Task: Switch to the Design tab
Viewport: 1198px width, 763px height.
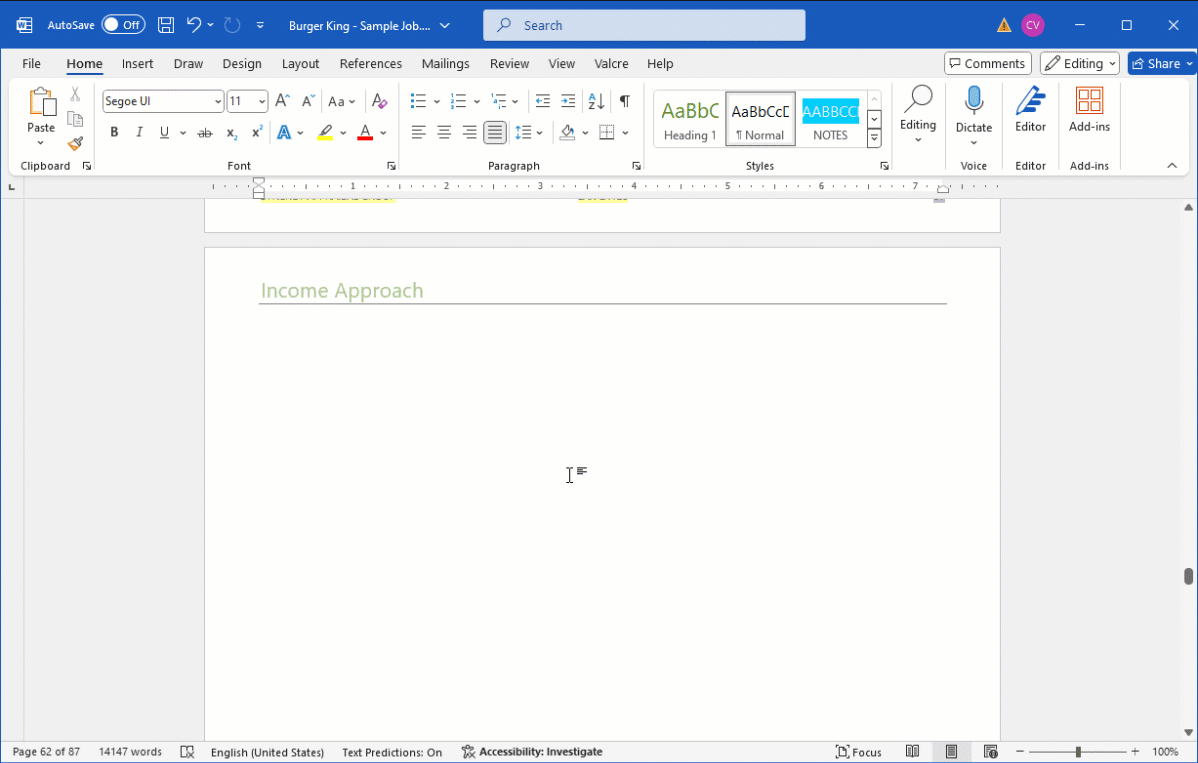Action: [x=241, y=63]
